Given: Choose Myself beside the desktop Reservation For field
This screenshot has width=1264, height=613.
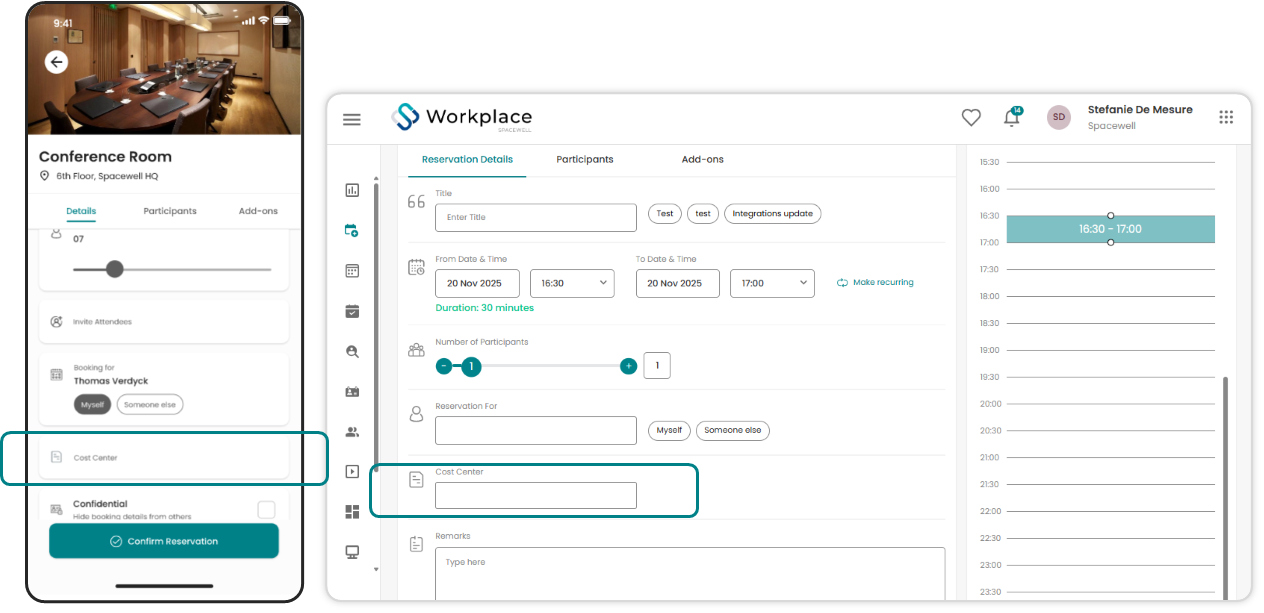Looking at the screenshot, I should tap(669, 430).
